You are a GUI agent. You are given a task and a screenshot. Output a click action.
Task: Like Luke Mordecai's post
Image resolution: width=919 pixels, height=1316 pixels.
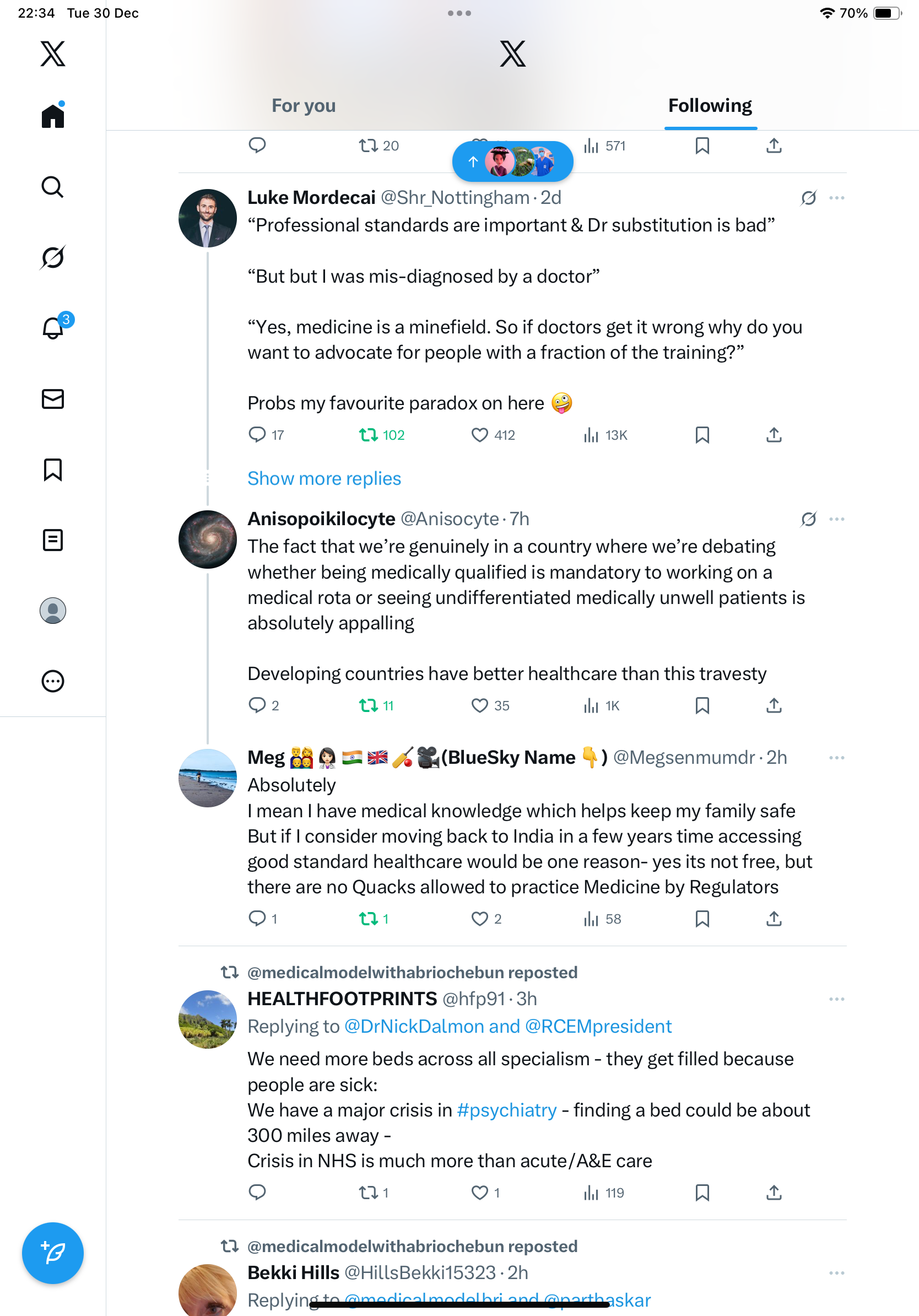pyautogui.click(x=479, y=435)
